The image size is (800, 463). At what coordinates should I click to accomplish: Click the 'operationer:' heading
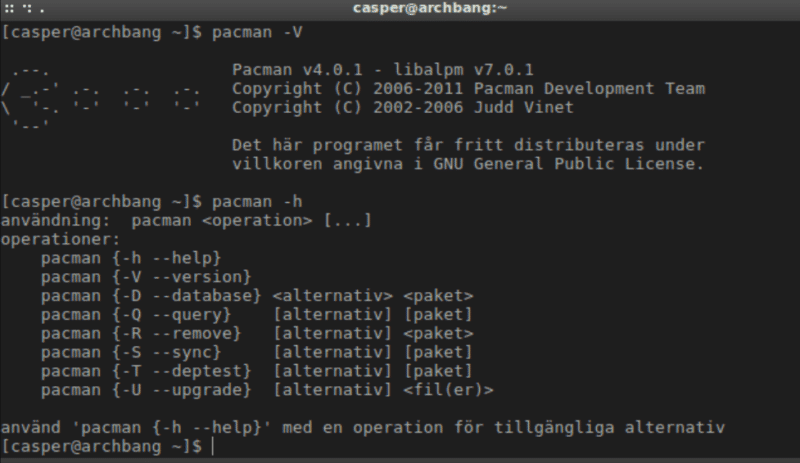[61, 239]
